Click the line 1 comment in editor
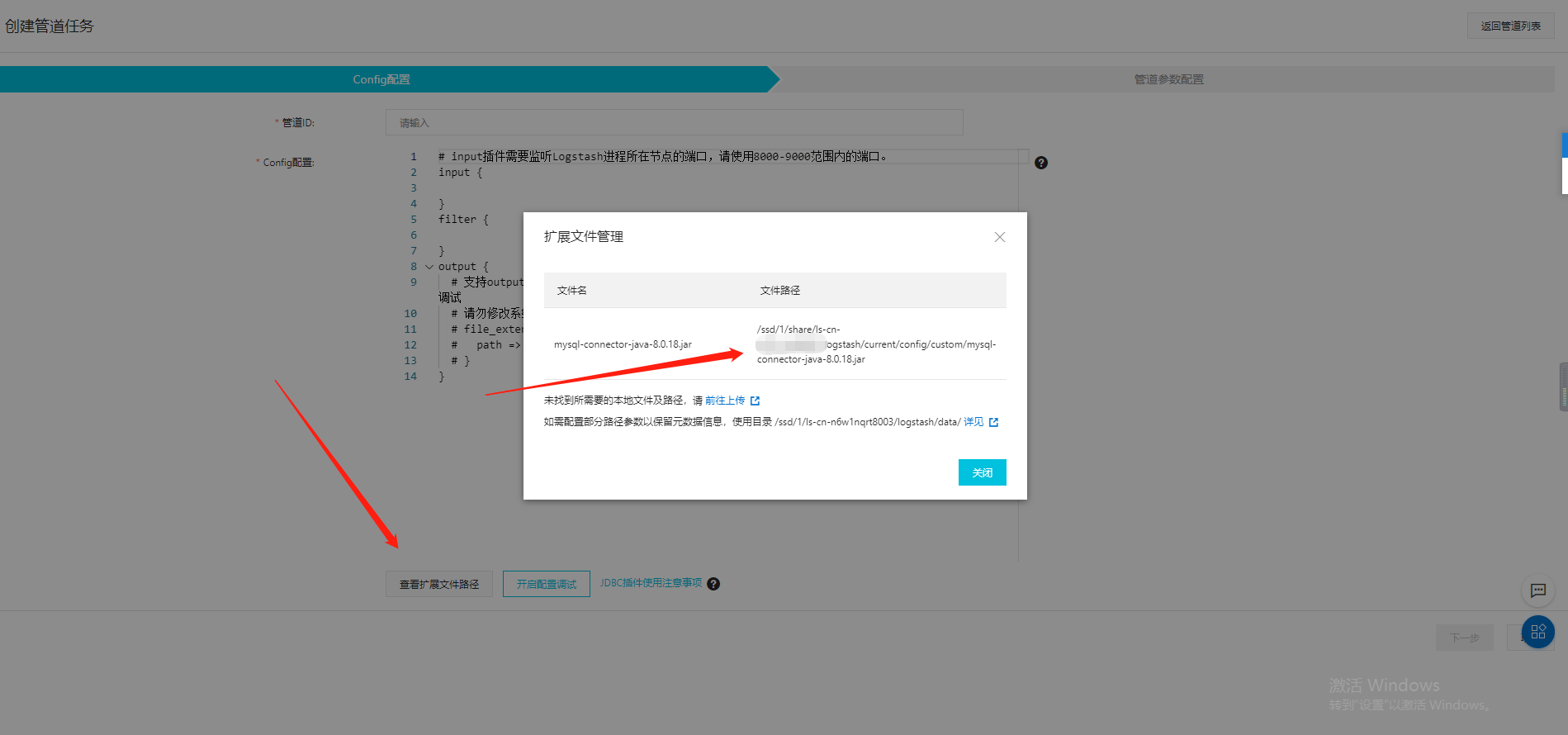The height and width of the screenshot is (735, 1568). pos(662,157)
